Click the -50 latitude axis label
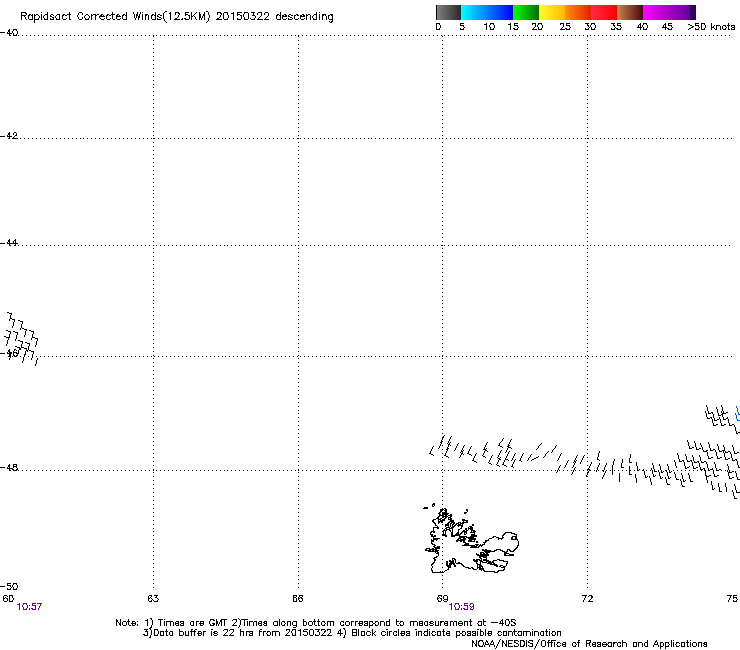Viewport: 740px width, 650px height. click(9, 586)
